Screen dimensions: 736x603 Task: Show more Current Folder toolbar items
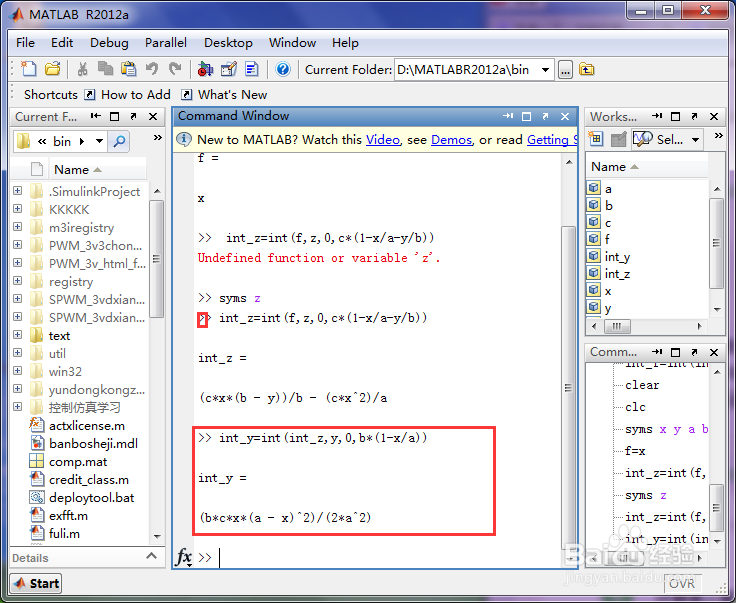coord(157,138)
